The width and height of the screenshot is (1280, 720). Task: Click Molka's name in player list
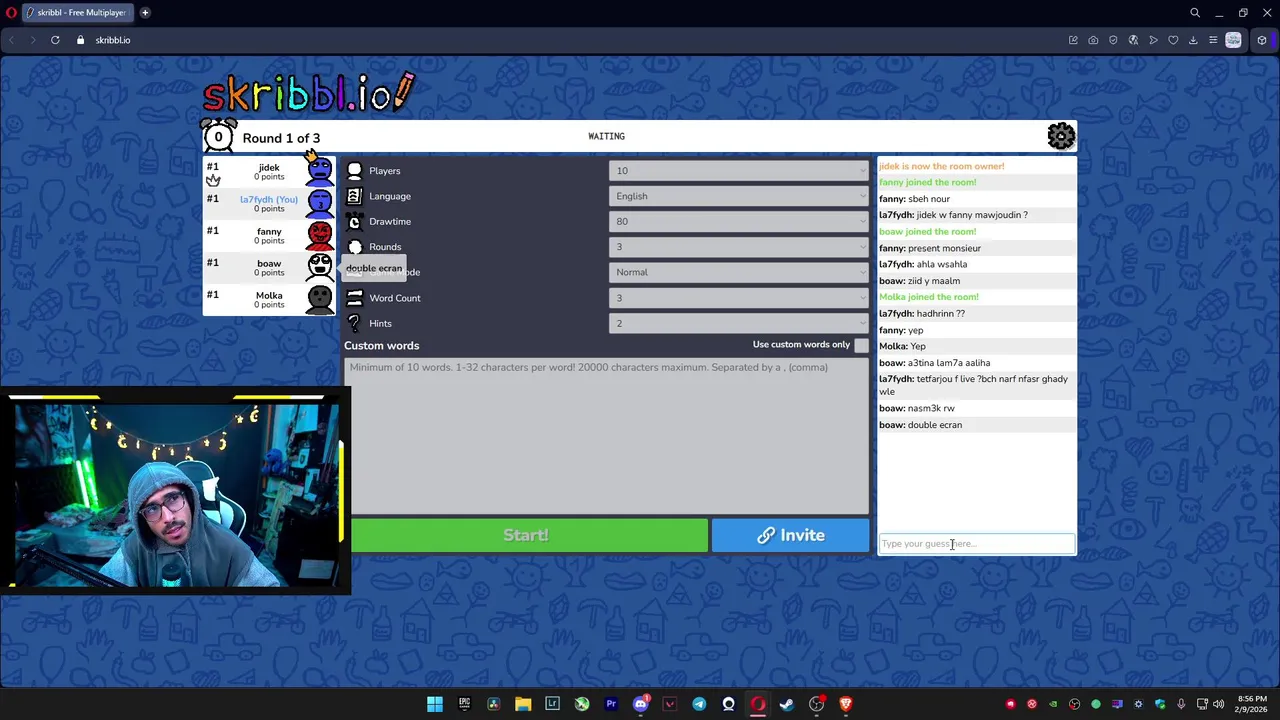[x=269, y=295]
